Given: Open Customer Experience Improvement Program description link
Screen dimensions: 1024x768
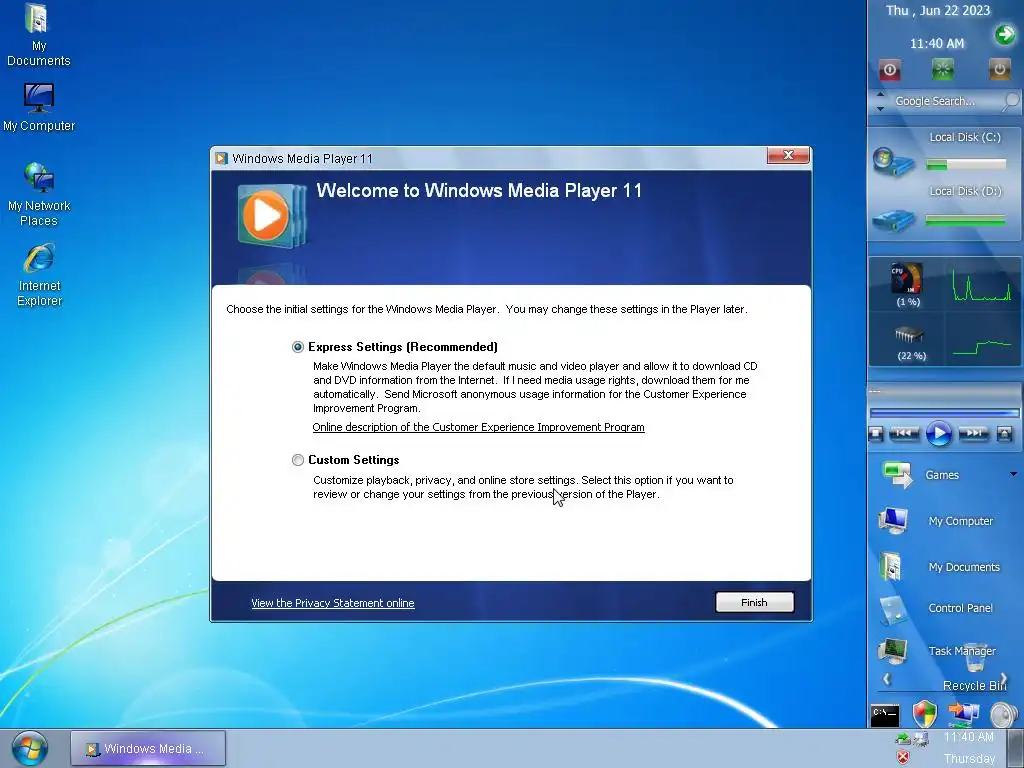Looking at the screenshot, I should [x=478, y=427].
